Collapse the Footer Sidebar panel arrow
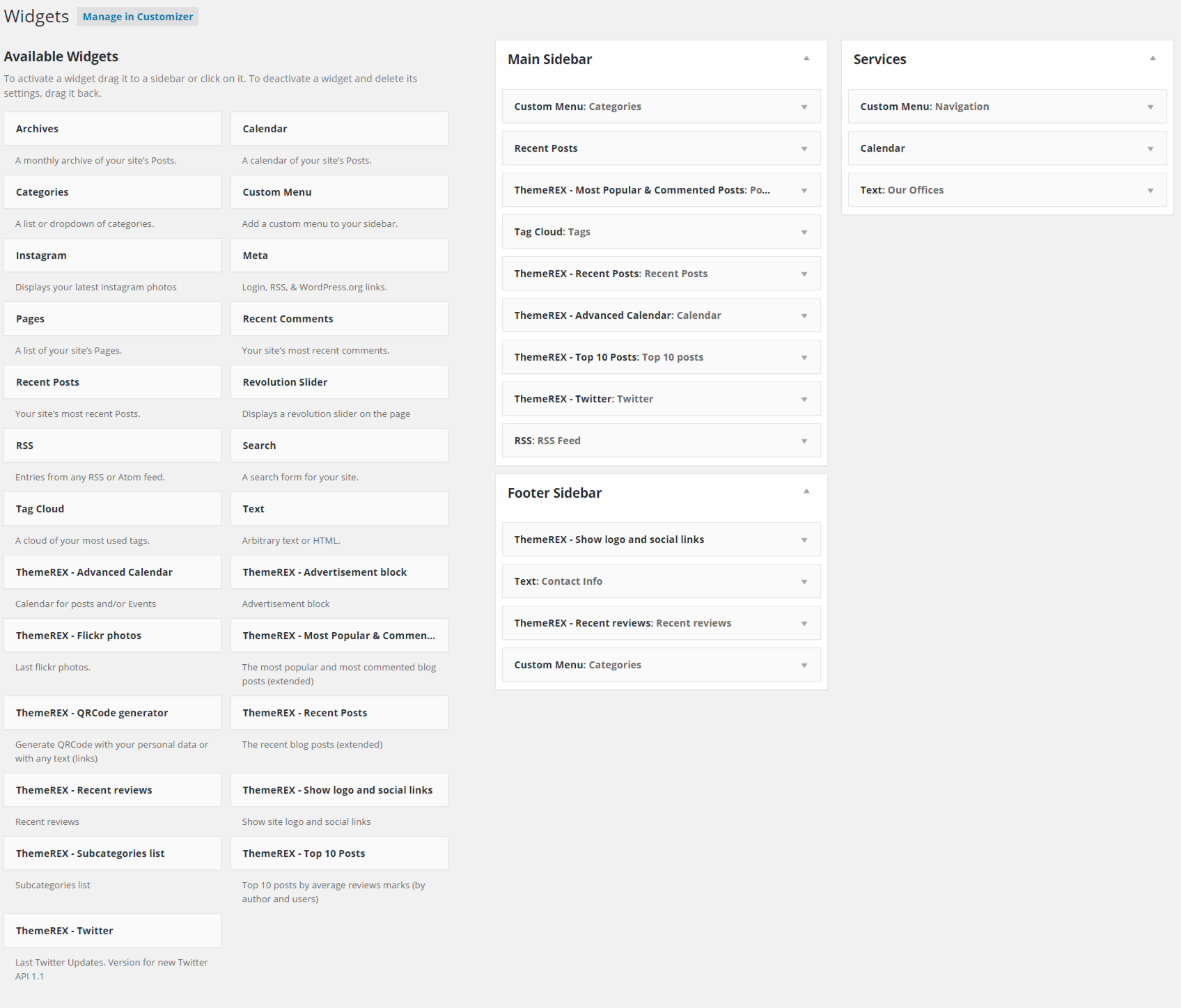1181x1008 pixels. [x=806, y=491]
